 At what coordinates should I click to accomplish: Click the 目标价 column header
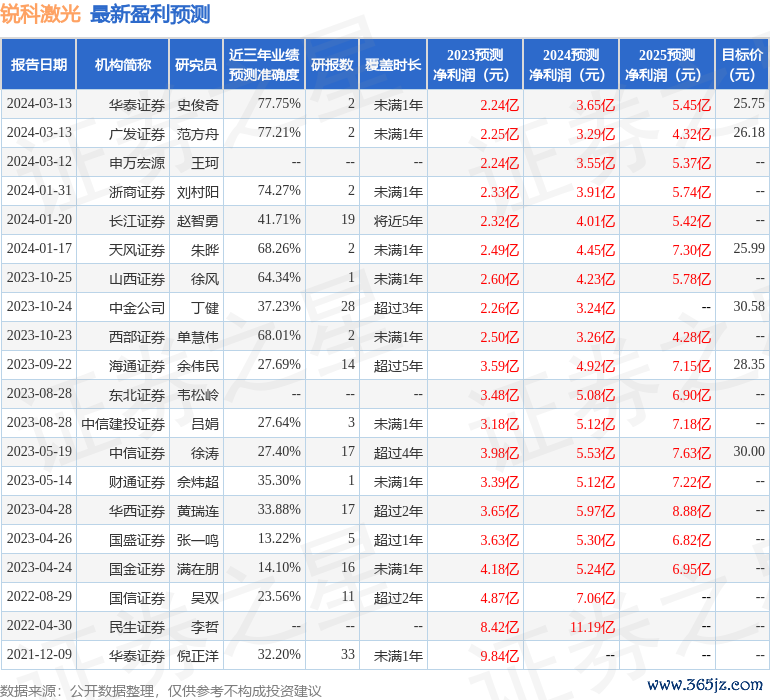pyautogui.click(x=742, y=65)
